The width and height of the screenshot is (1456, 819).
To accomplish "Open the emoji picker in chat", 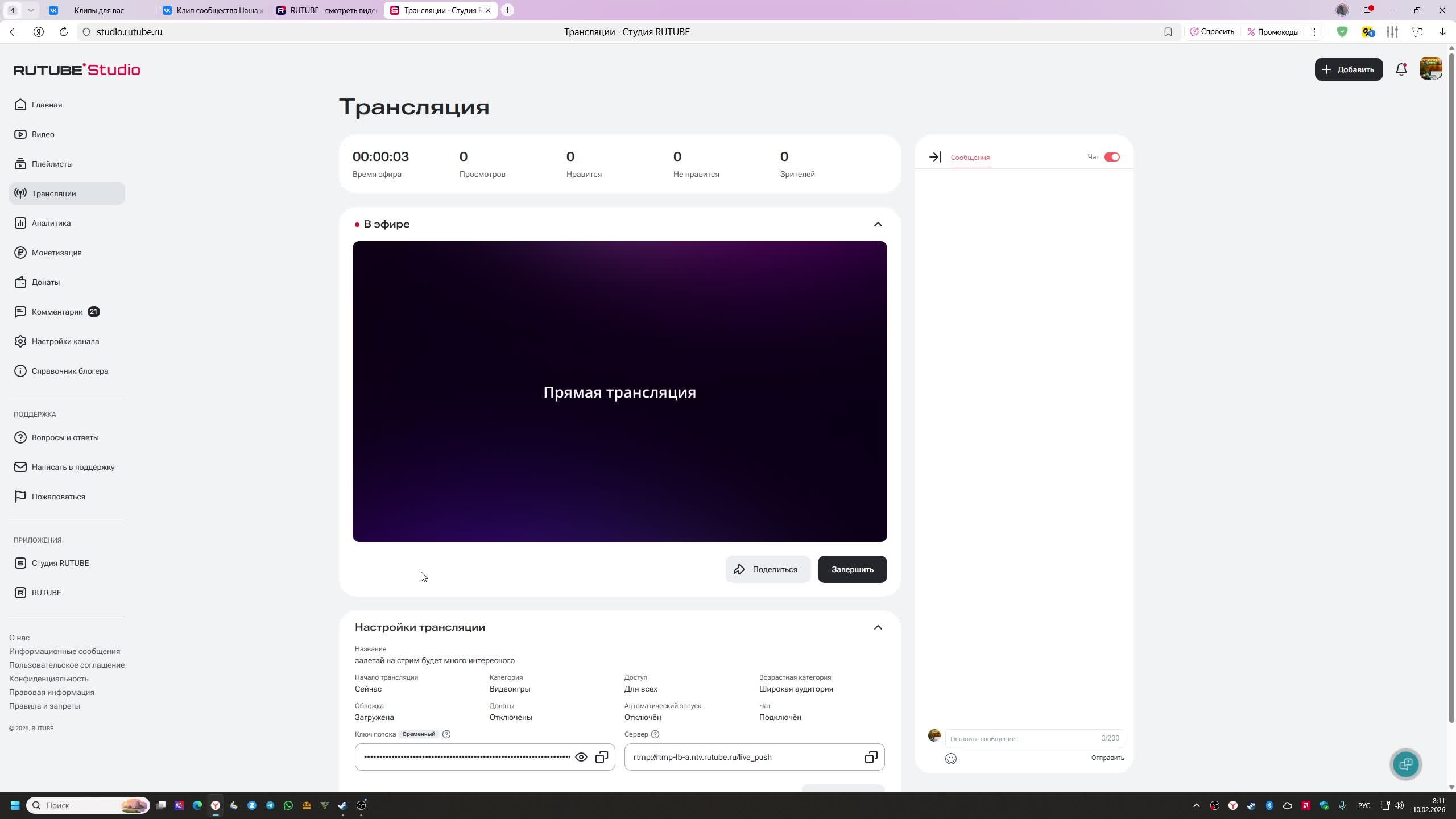I will point(951,758).
